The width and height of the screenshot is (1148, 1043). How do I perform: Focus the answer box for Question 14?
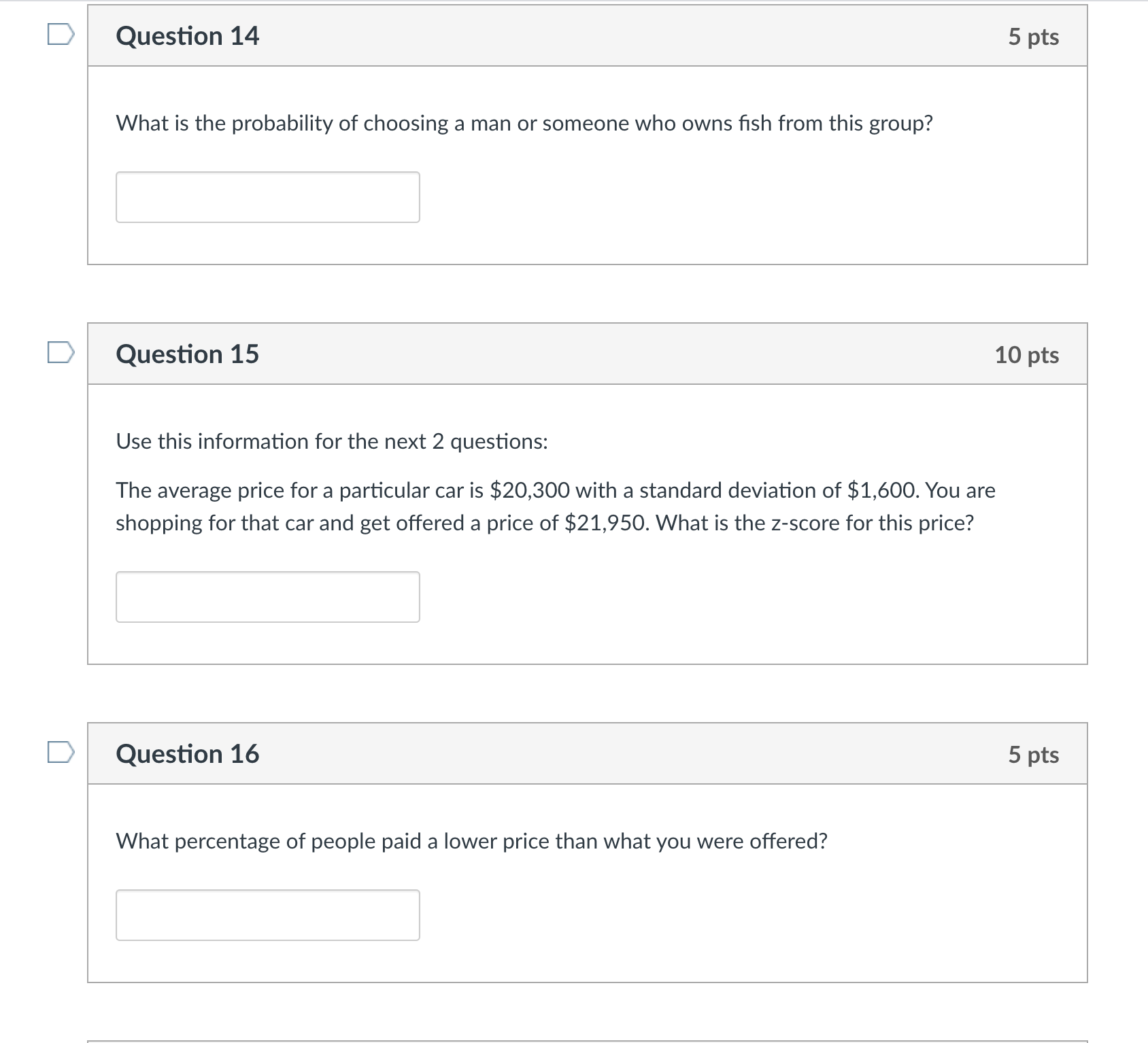pos(268,197)
